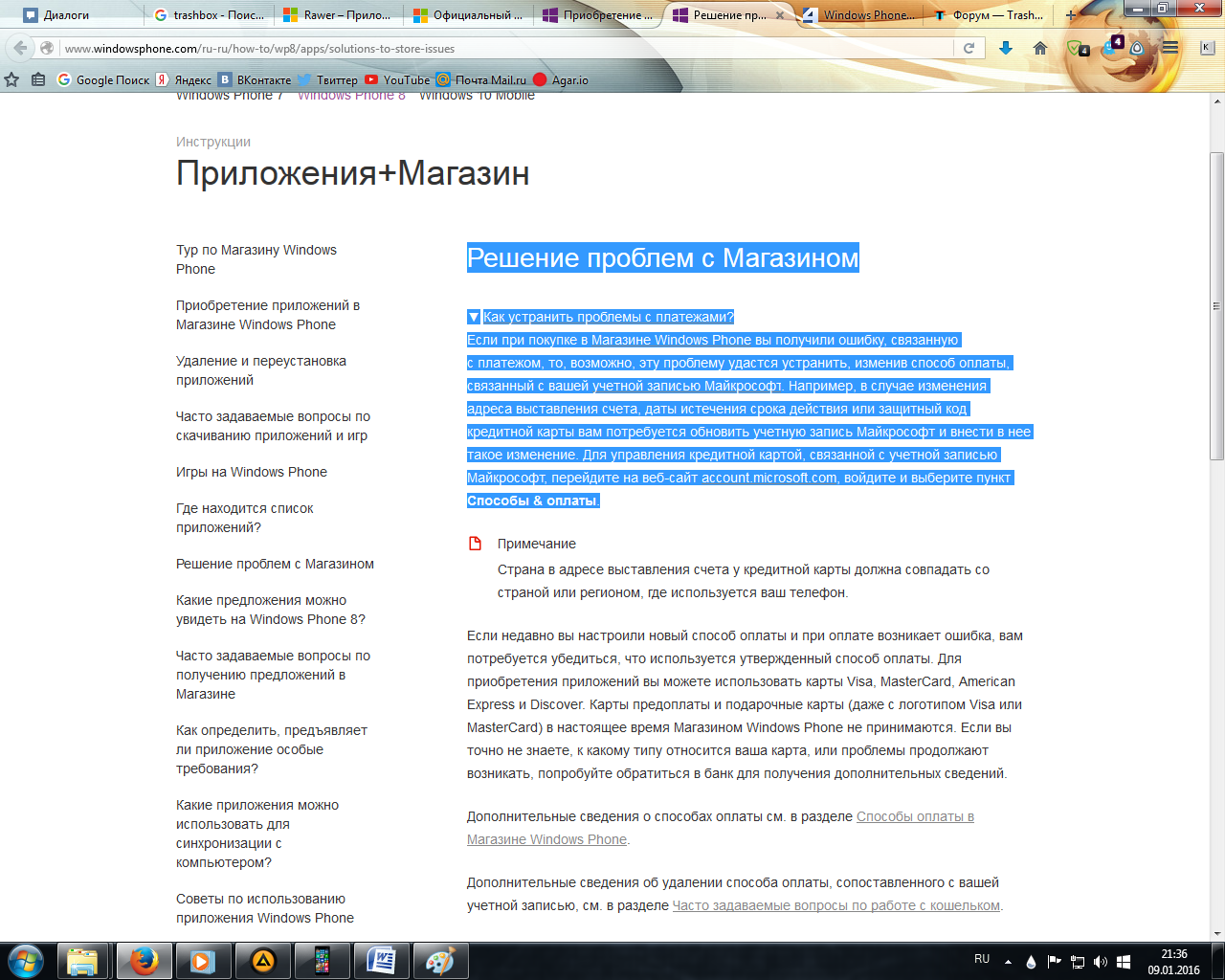Open 'Какие предложения можно увидеть' sidebar link
The width and height of the screenshot is (1225, 980).
pos(271,610)
